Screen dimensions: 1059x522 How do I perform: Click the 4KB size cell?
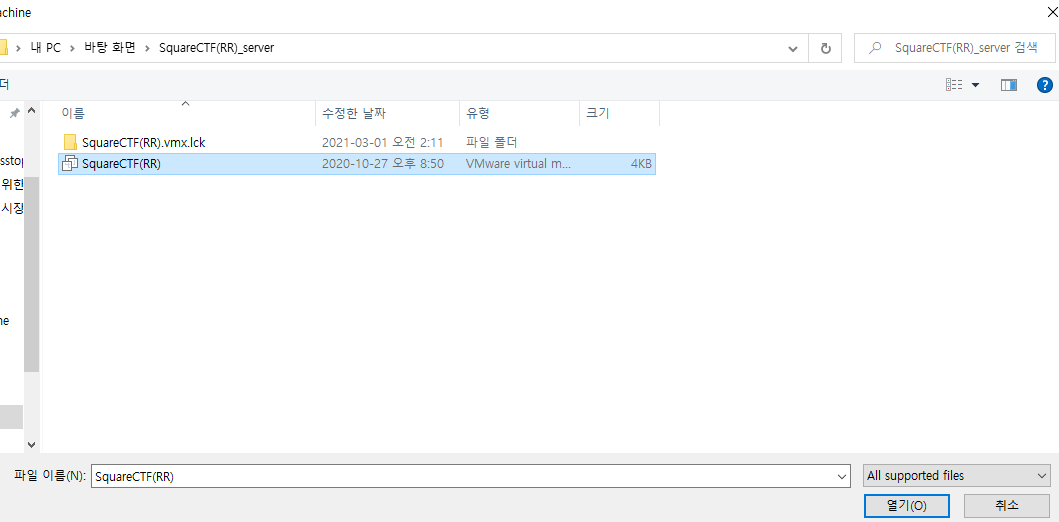[x=641, y=163]
